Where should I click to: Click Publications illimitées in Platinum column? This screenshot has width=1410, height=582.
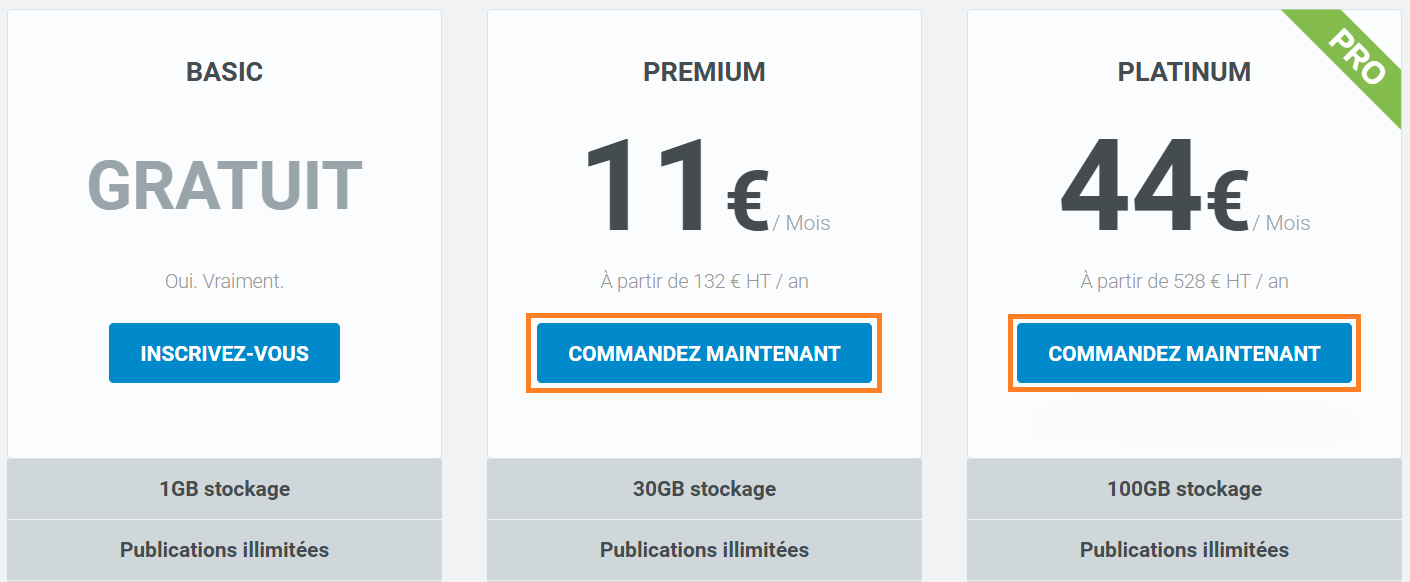pos(1184,550)
